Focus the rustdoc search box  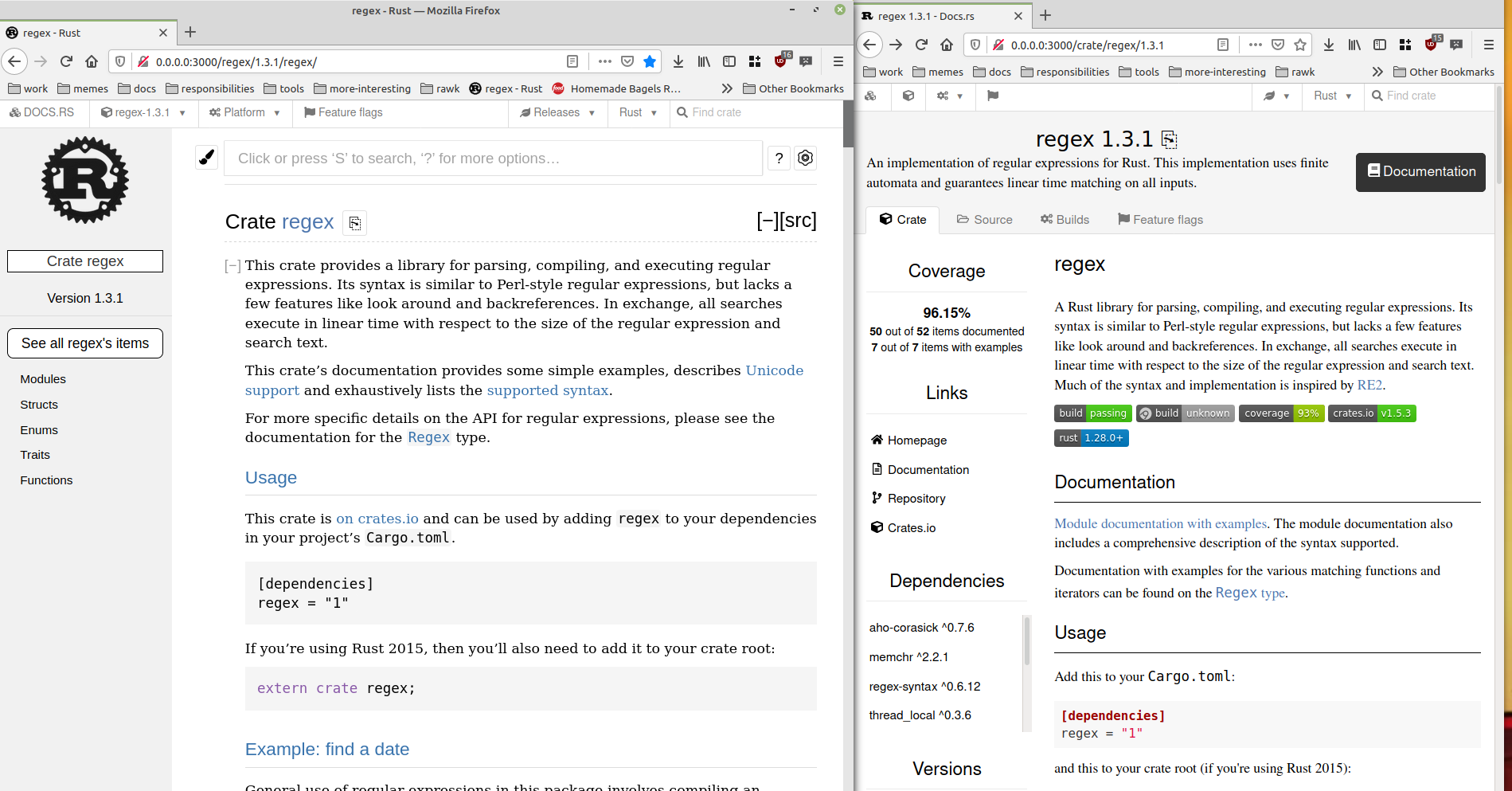point(494,158)
